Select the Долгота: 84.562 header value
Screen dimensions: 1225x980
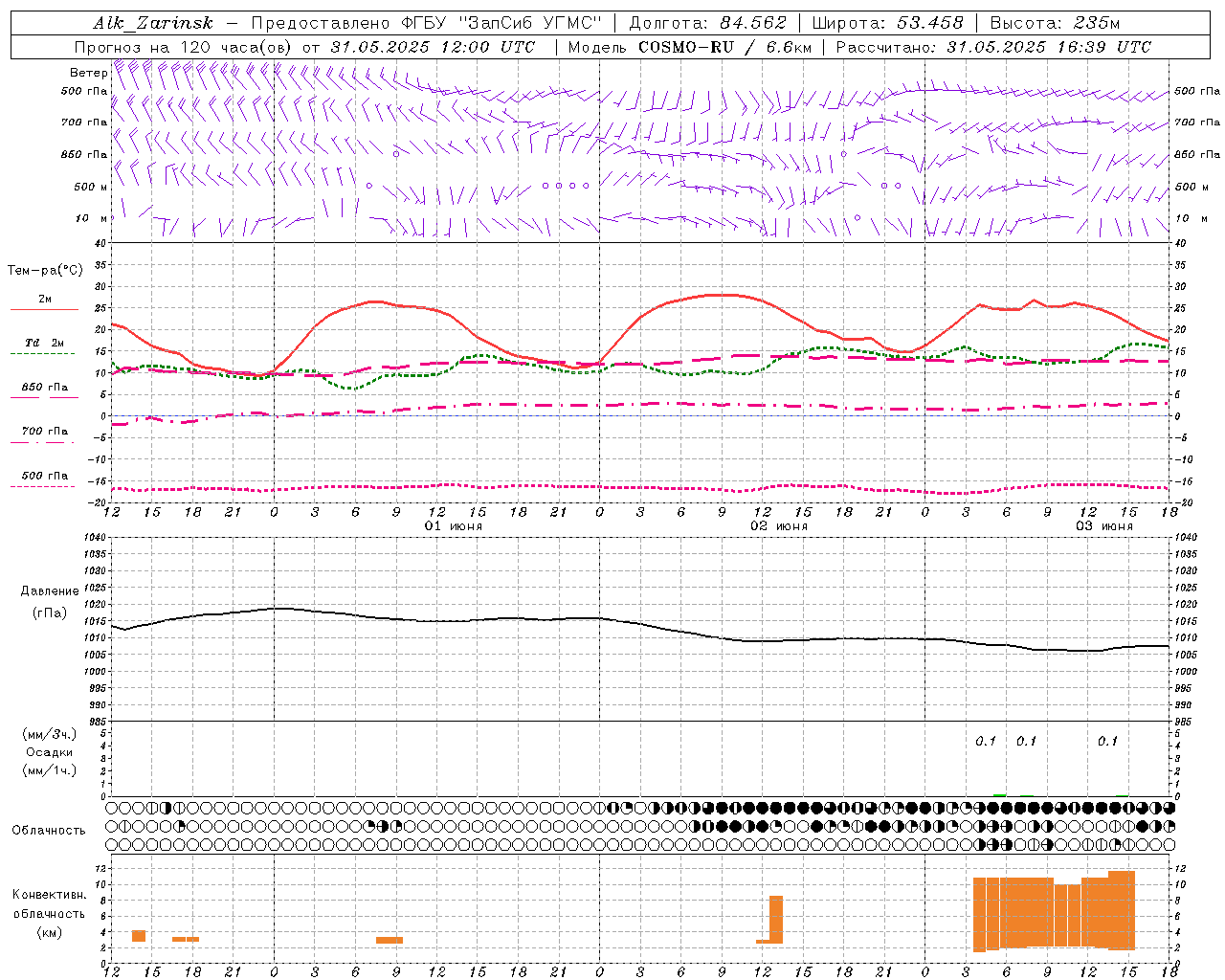tap(708, 23)
